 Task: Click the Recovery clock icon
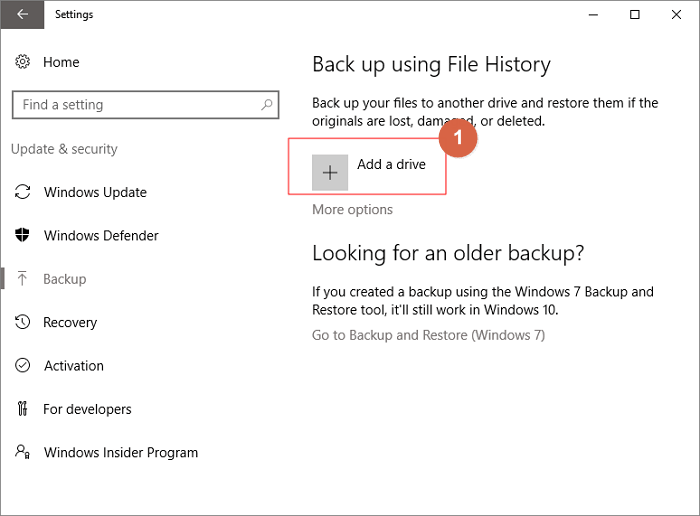coord(22,322)
